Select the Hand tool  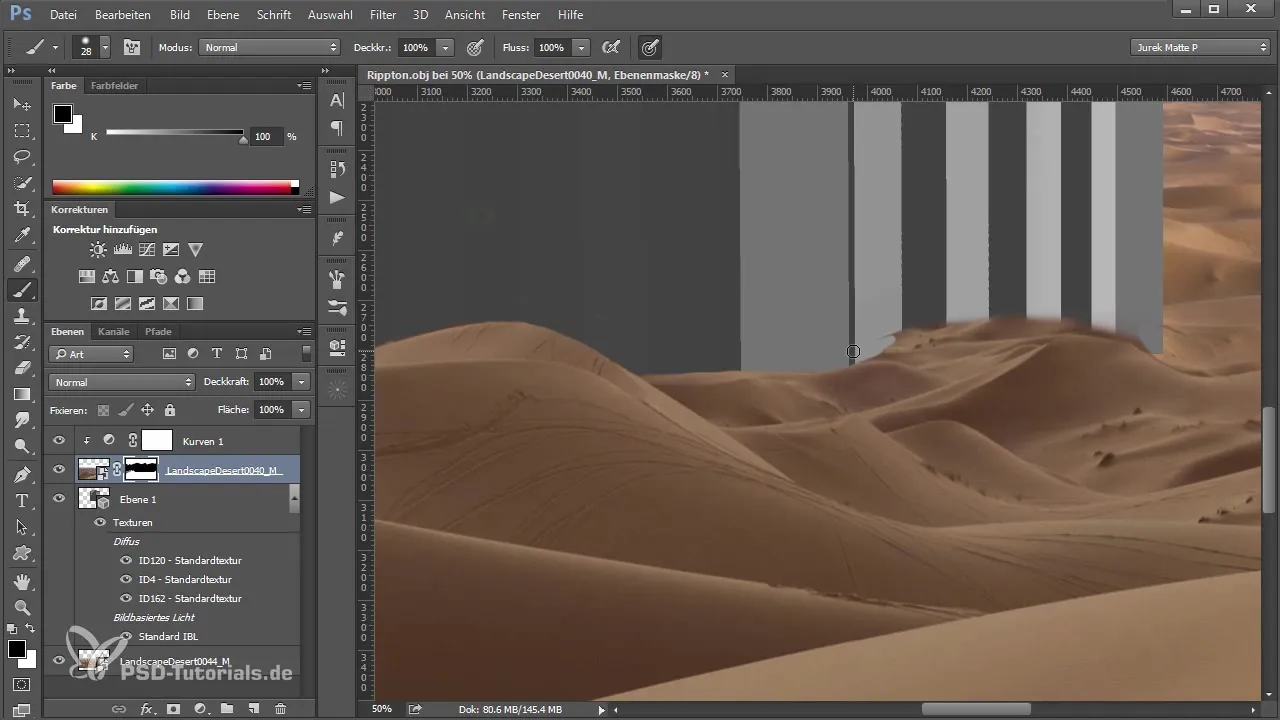pos(22,581)
